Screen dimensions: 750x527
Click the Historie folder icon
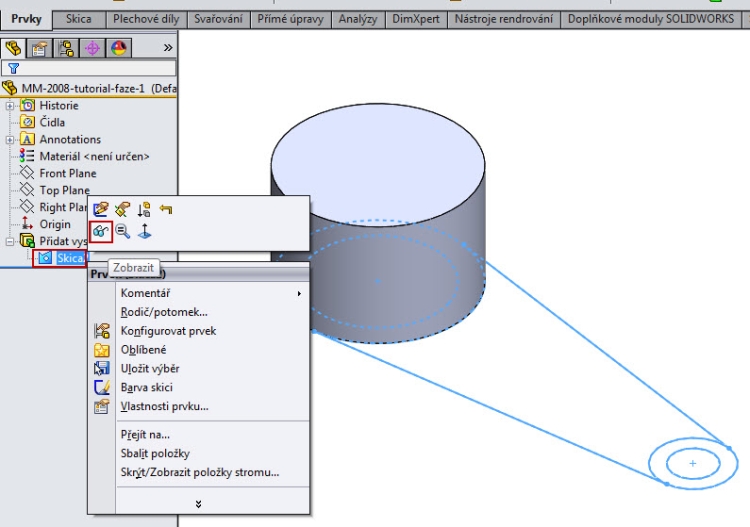[x=28, y=105]
